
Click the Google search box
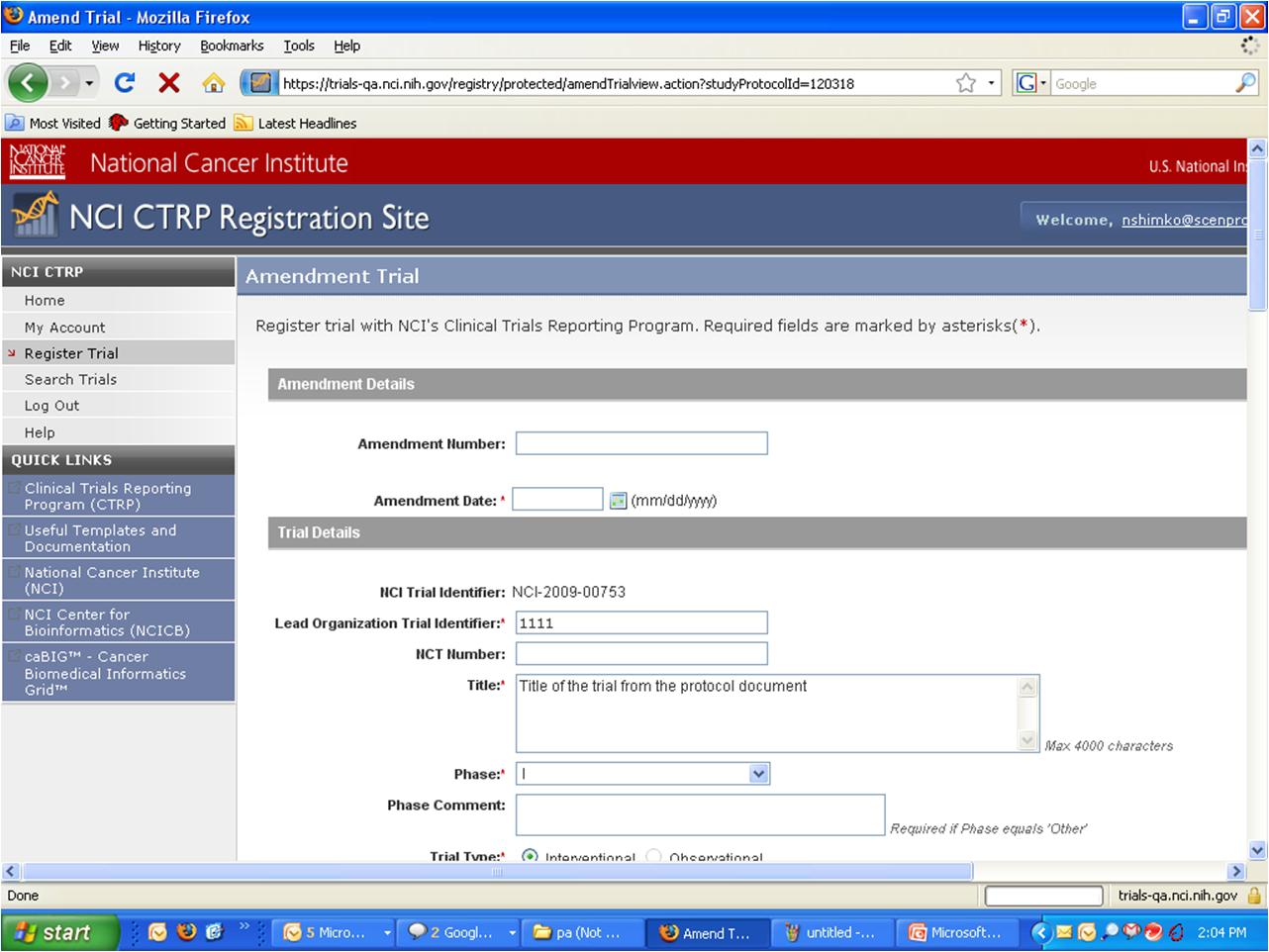pyautogui.click(x=1141, y=83)
